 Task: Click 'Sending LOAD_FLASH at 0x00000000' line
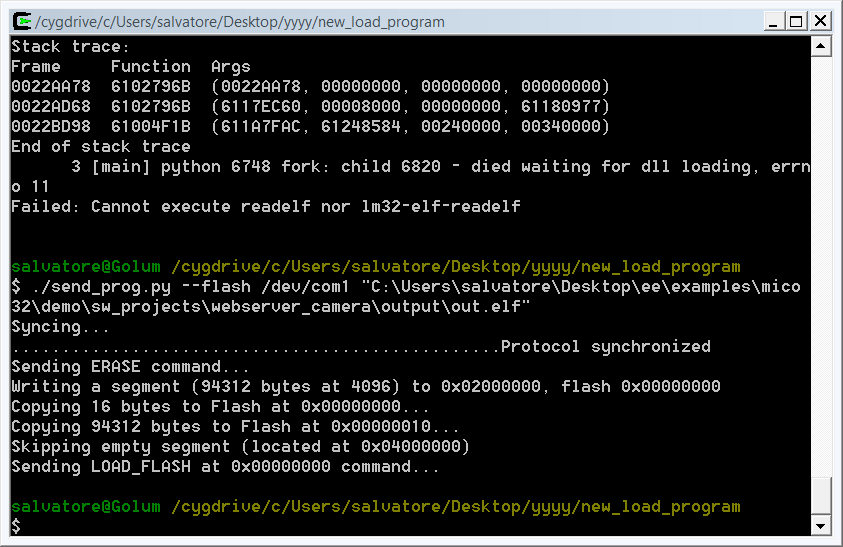225,466
